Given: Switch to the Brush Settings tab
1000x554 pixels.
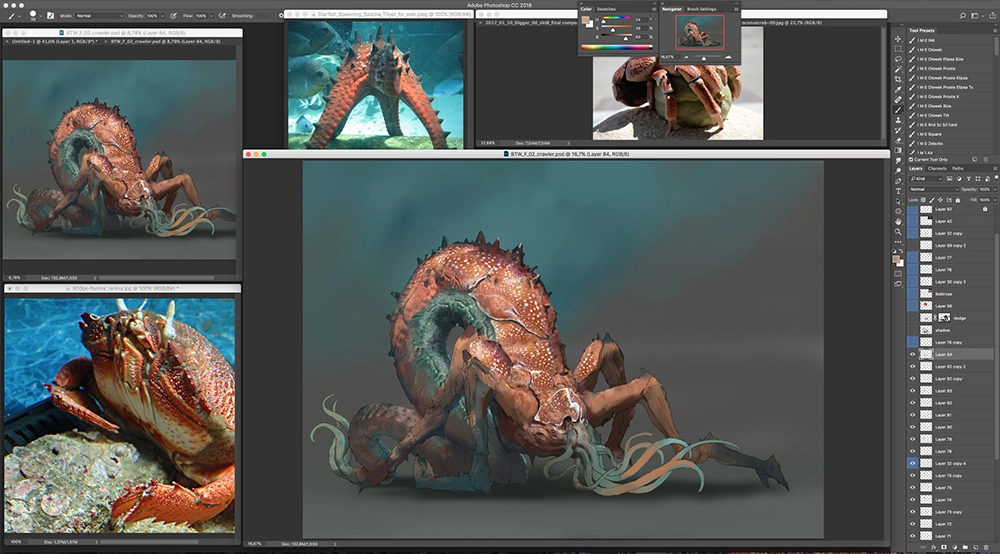Looking at the screenshot, I should (702, 9).
